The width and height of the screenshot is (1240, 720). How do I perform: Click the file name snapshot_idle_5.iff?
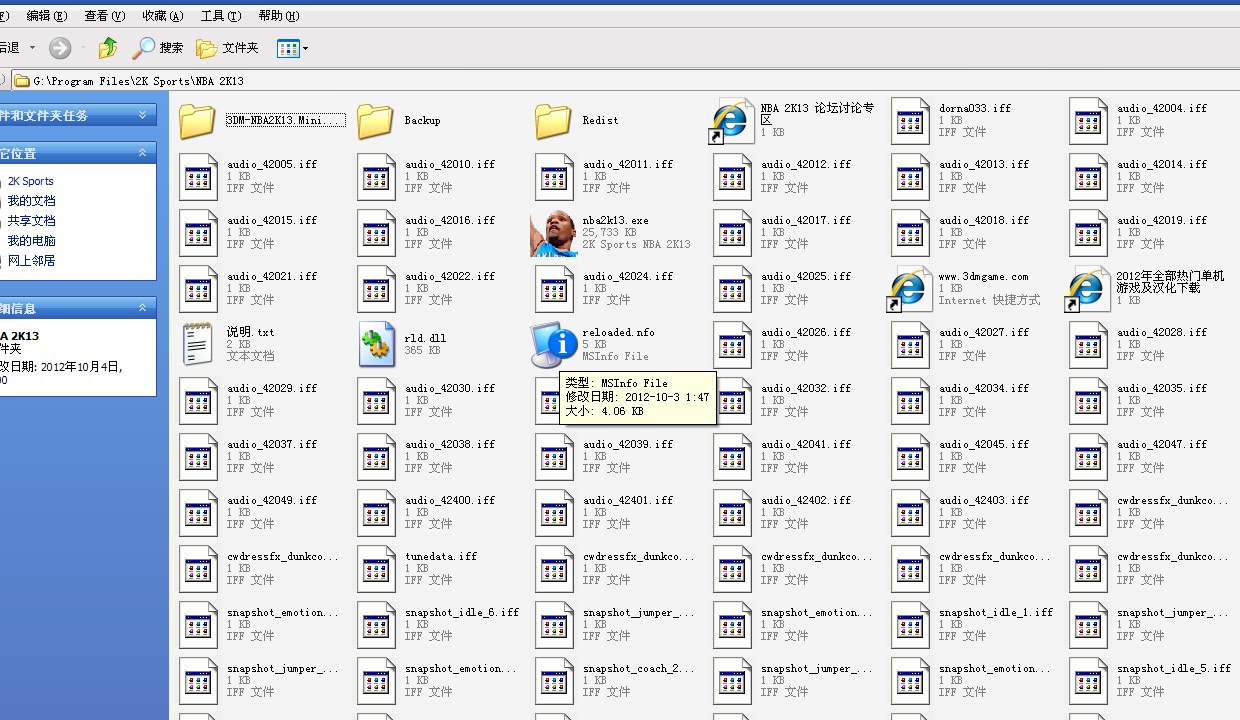pyautogui.click(x=1174, y=668)
